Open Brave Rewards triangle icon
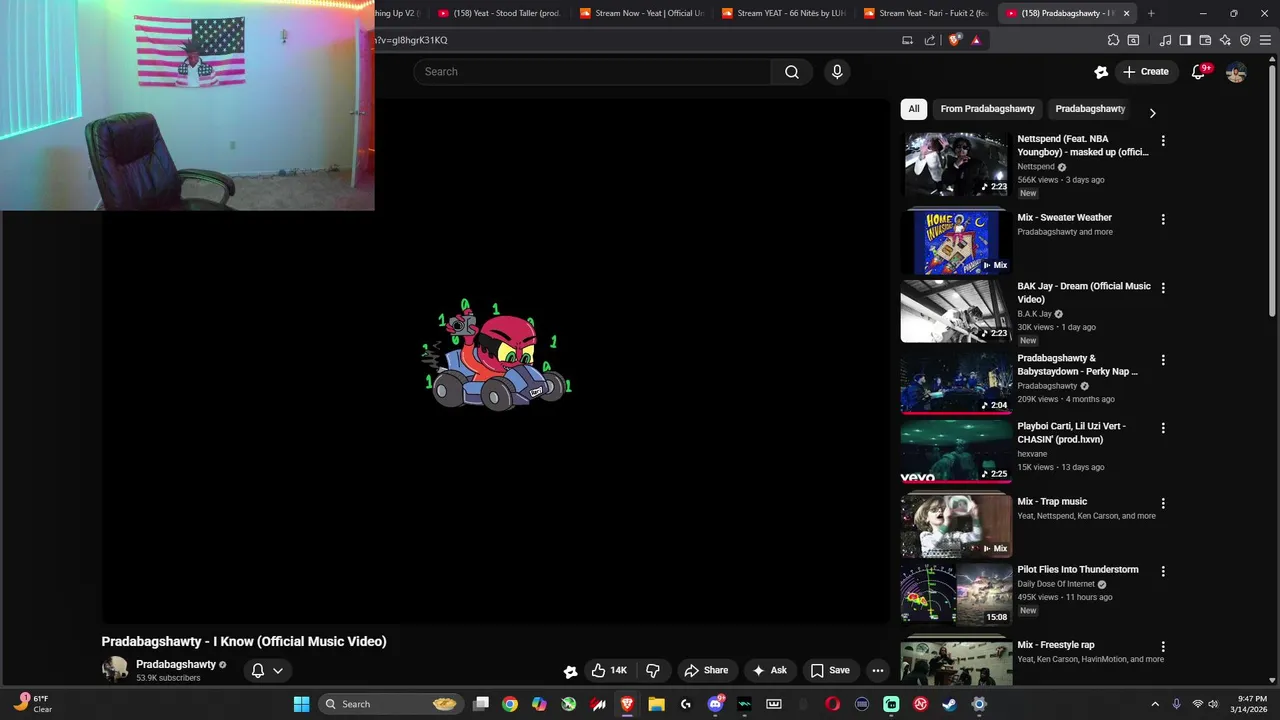This screenshot has height=720, width=1280. [976, 40]
